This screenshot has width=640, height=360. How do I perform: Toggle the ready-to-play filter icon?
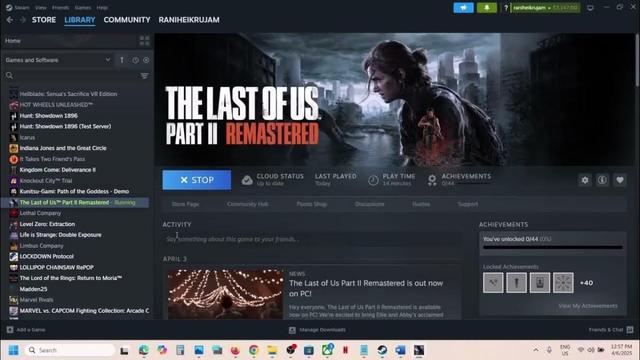coord(146,60)
